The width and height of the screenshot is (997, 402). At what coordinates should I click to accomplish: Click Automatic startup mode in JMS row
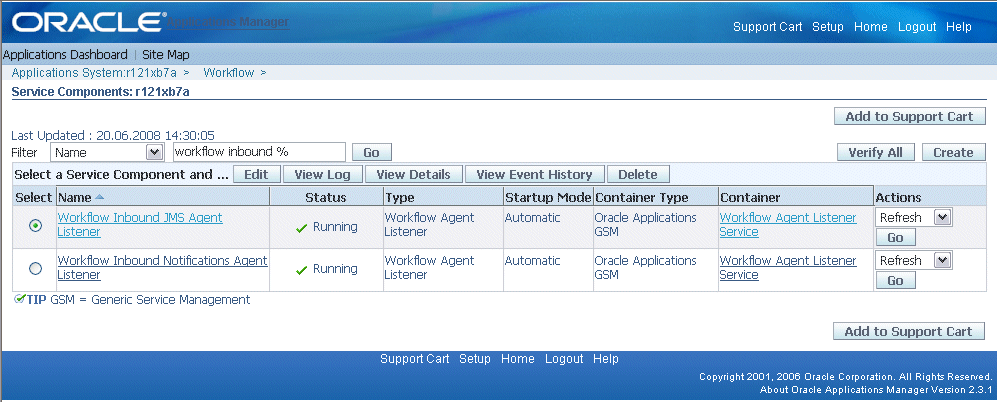click(x=533, y=218)
